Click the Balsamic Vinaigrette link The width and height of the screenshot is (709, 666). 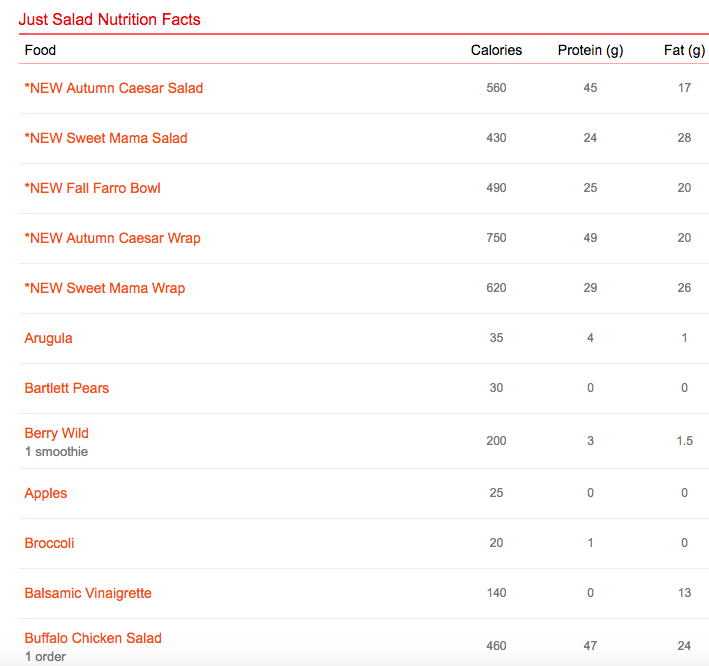coord(88,593)
